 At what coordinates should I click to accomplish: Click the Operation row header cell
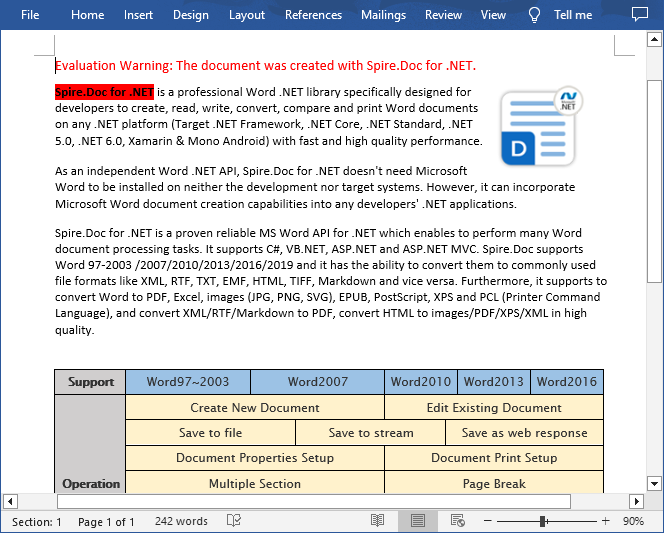point(90,445)
